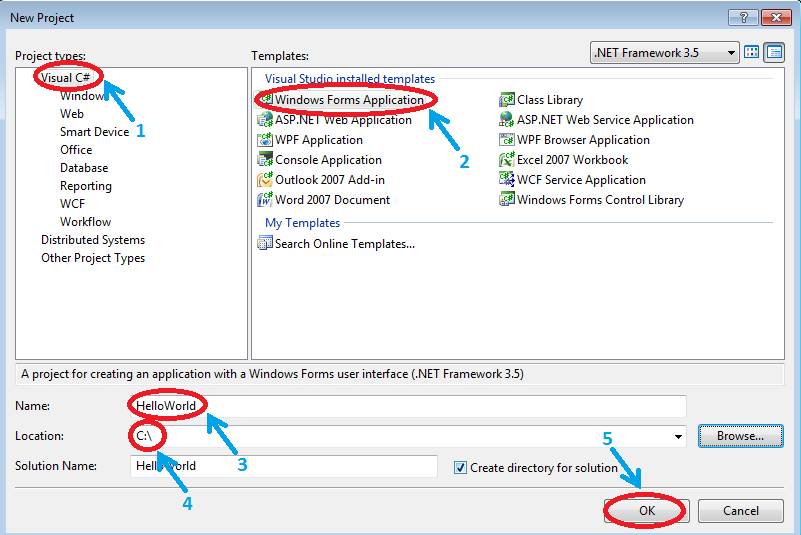Click the Class Library template icon
The width and height of the screenshot is (801, 535).
click(507, 99)
